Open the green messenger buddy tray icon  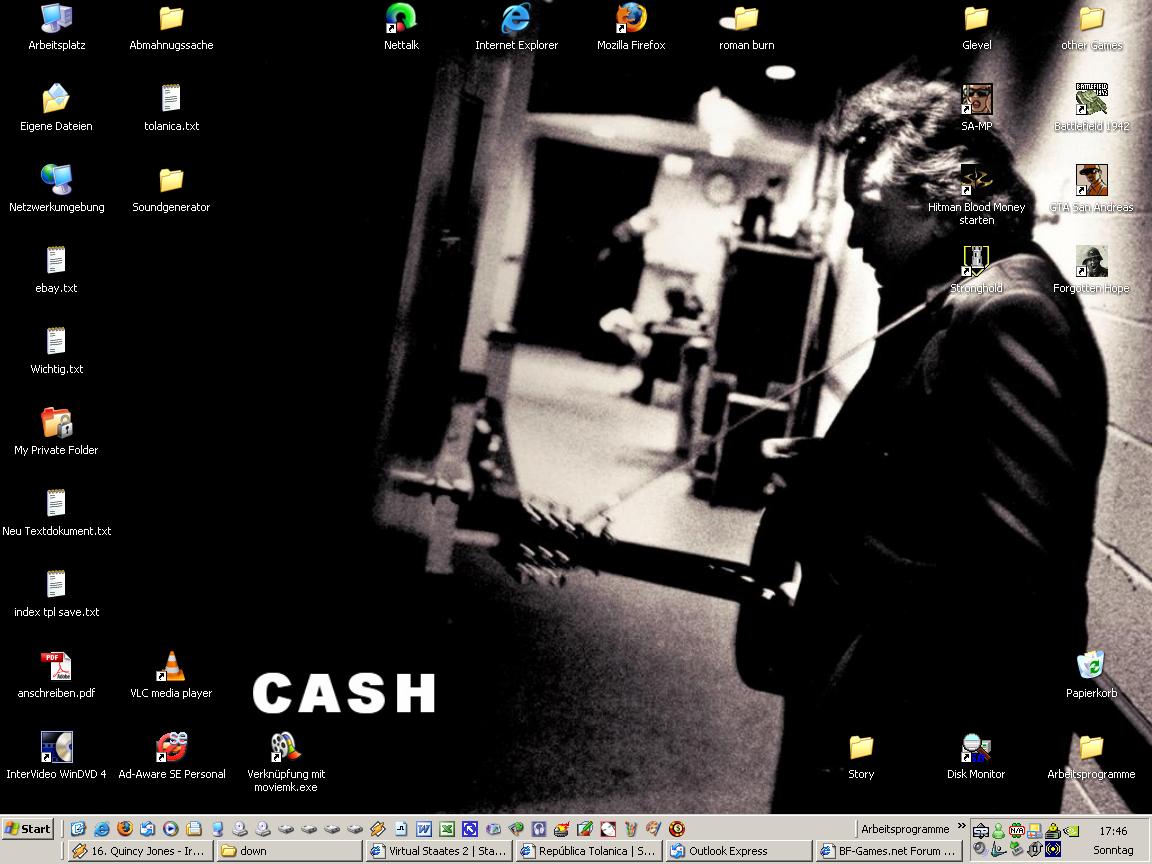click(x=998, y=831)
